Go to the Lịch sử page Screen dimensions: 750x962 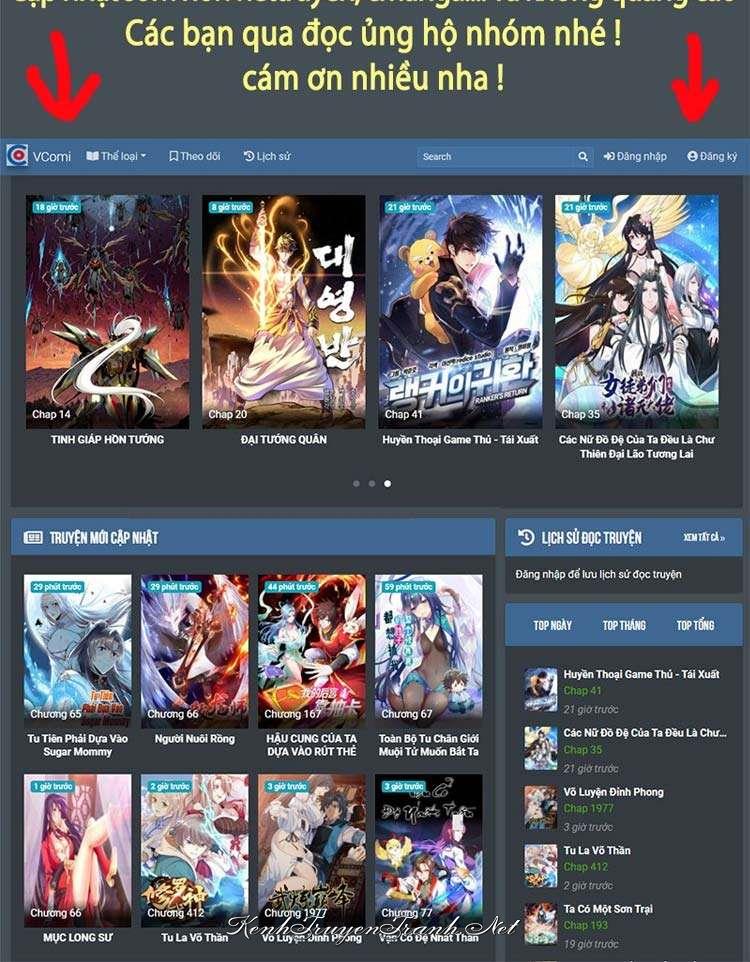point(267,156)
